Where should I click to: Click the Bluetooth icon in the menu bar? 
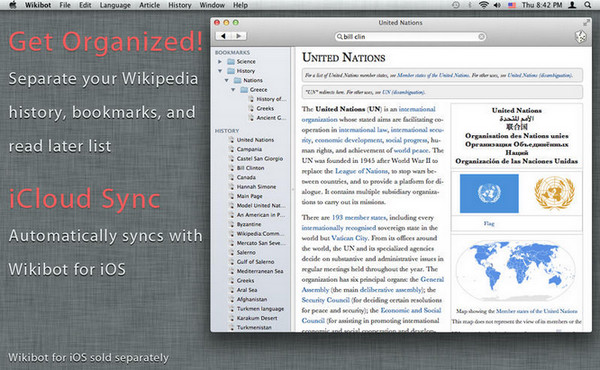[x=470, y=5]
